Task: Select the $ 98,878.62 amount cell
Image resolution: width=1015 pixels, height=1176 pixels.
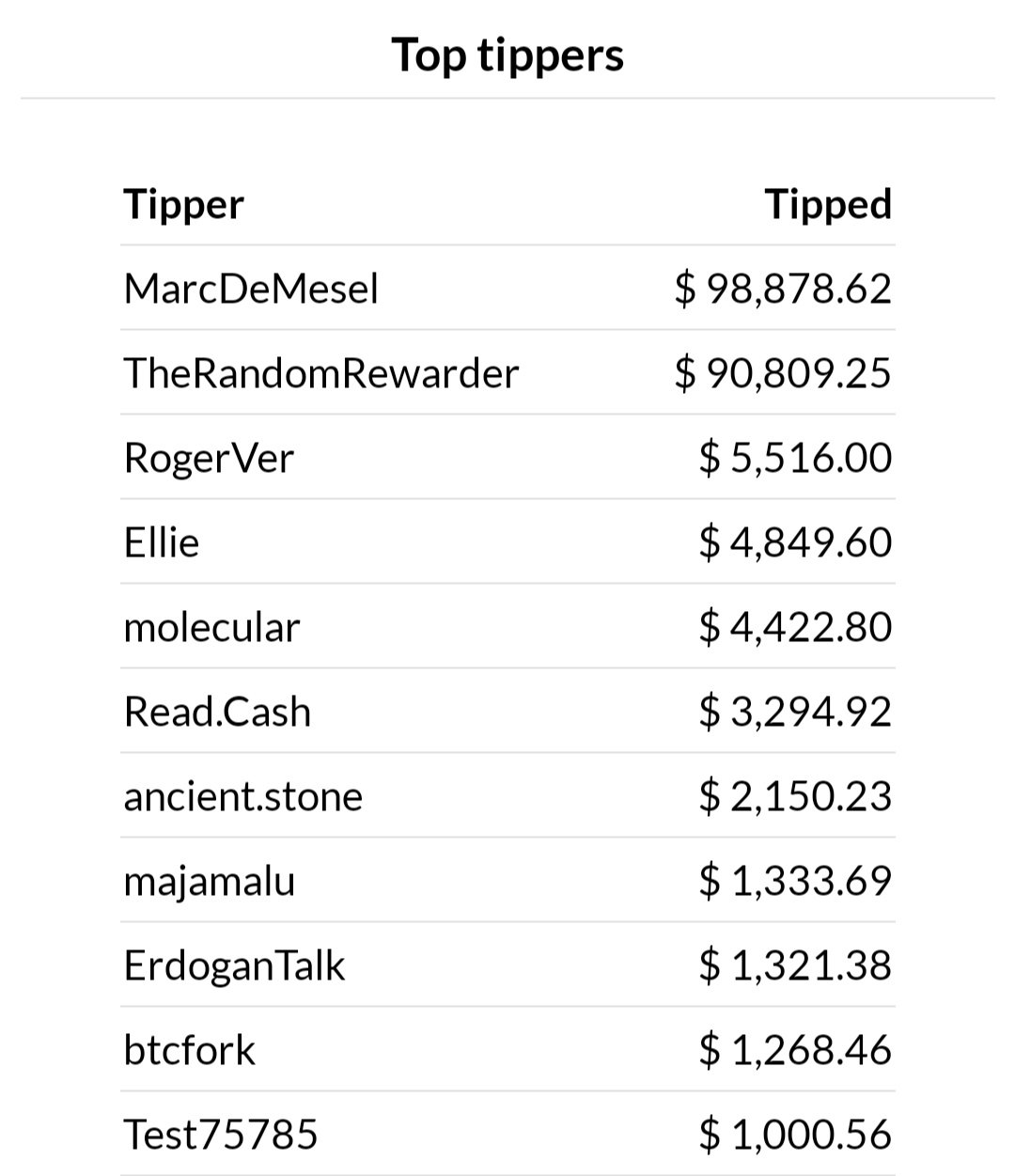Action: click(x=783, y=288)
